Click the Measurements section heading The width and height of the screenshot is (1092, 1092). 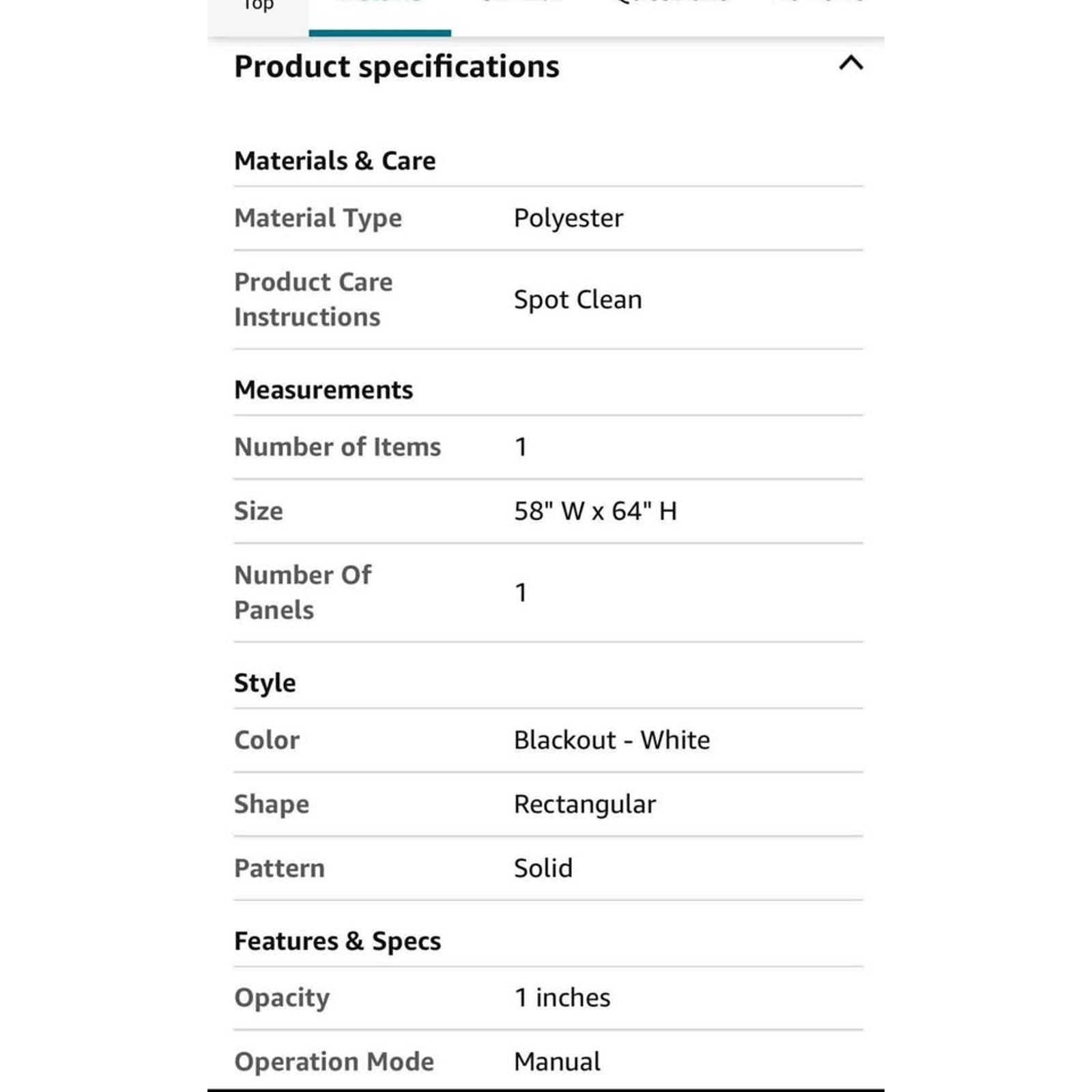[324, 390]
